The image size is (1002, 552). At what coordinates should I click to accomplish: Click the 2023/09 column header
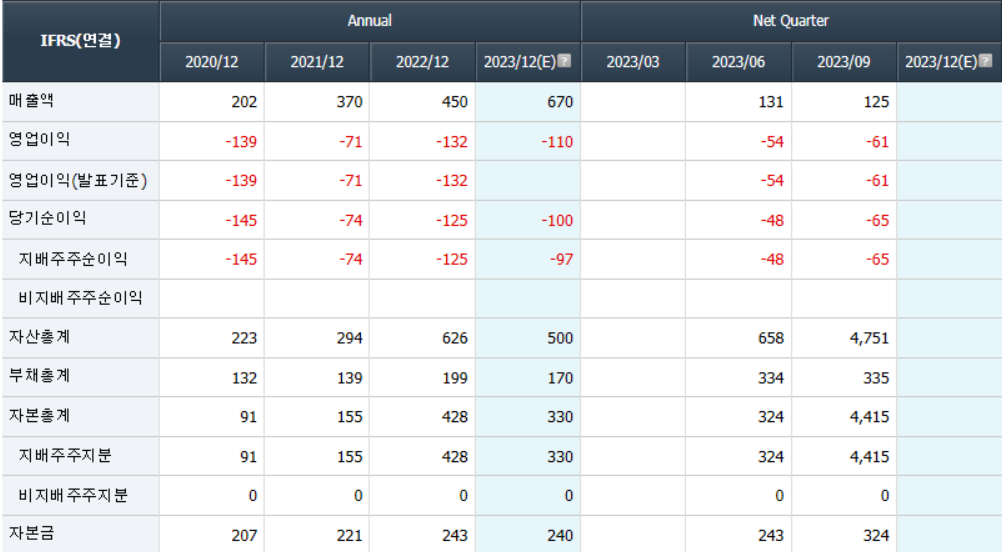tap(844, 62)
